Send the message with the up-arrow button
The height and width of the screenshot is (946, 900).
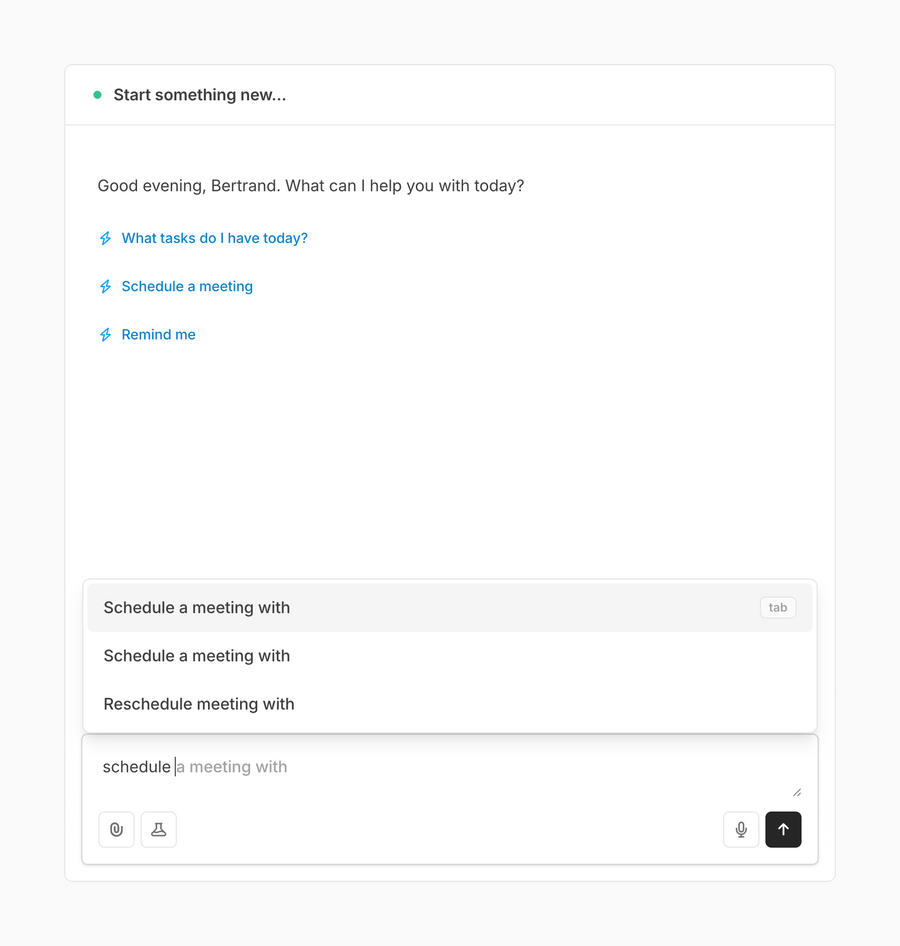[x=783, y=829]
